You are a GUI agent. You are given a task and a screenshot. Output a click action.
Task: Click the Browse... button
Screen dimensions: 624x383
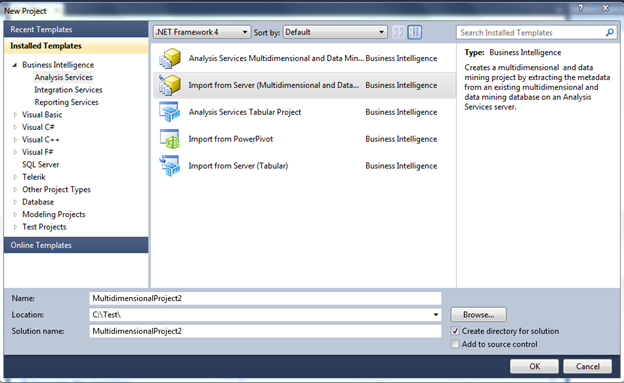(478, 315)
